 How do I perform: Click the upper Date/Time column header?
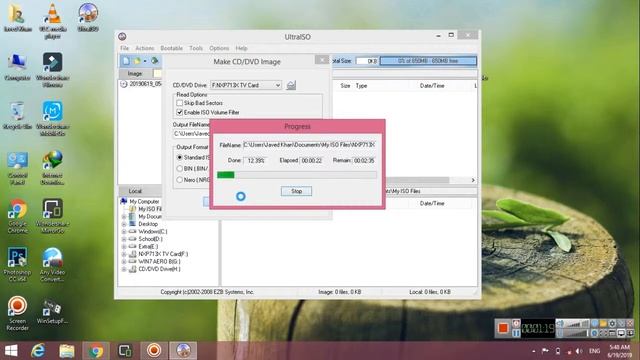(432, 86)
